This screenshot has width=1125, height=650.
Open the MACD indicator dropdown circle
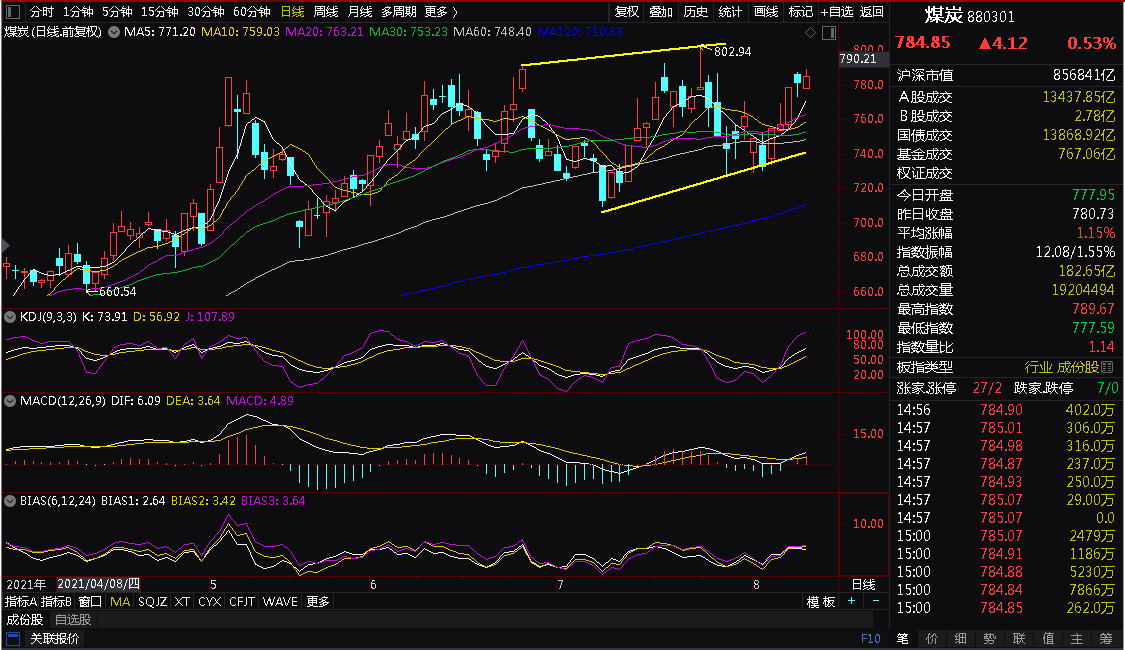click(x=10, y=401)
